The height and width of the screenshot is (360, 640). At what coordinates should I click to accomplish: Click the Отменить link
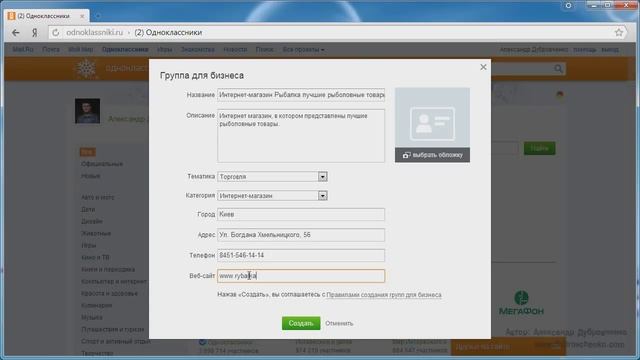[x=339, y=323]
